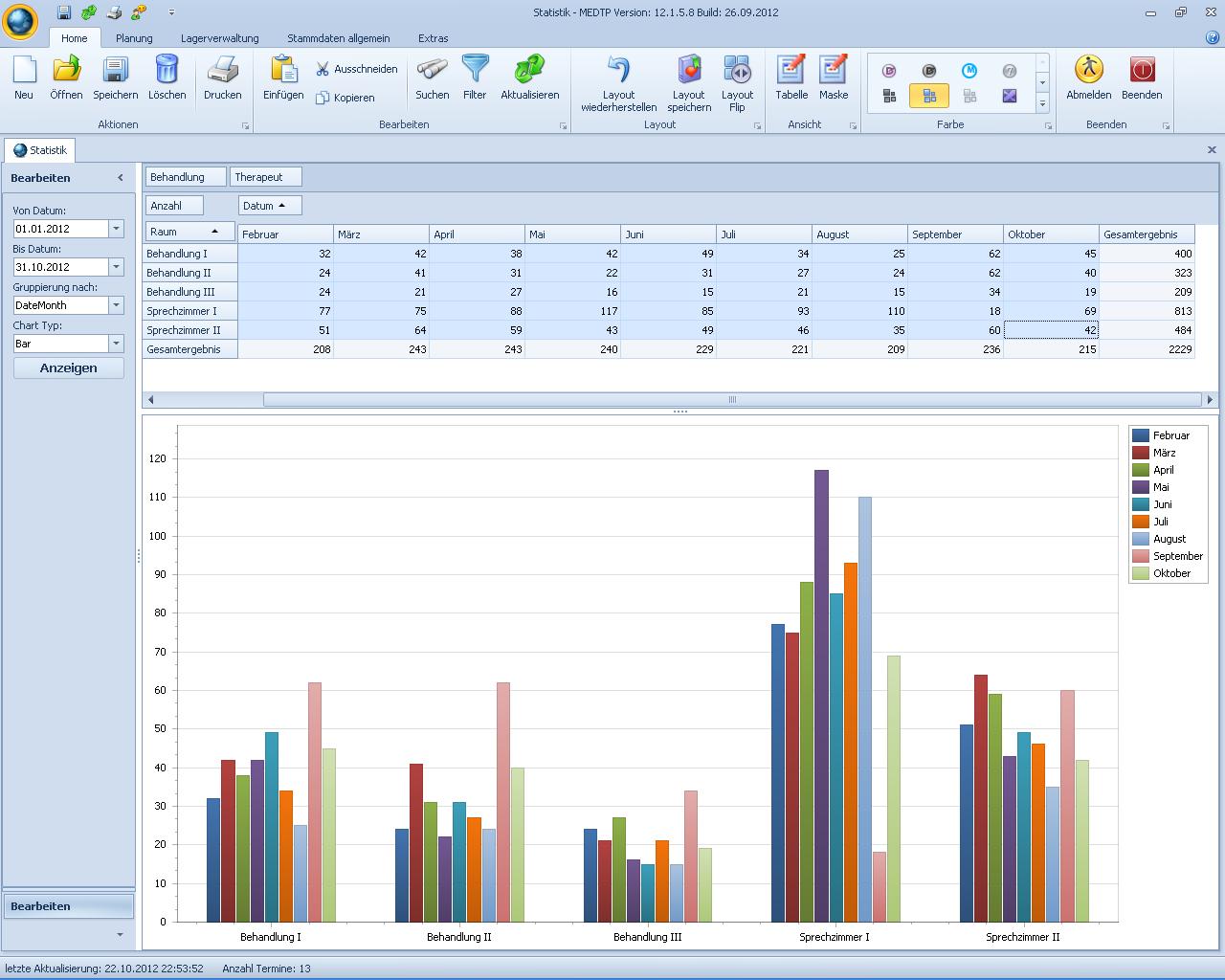The image size is (1225, 980).
Task: Click the Neu document icon
Action: (24, 71)
